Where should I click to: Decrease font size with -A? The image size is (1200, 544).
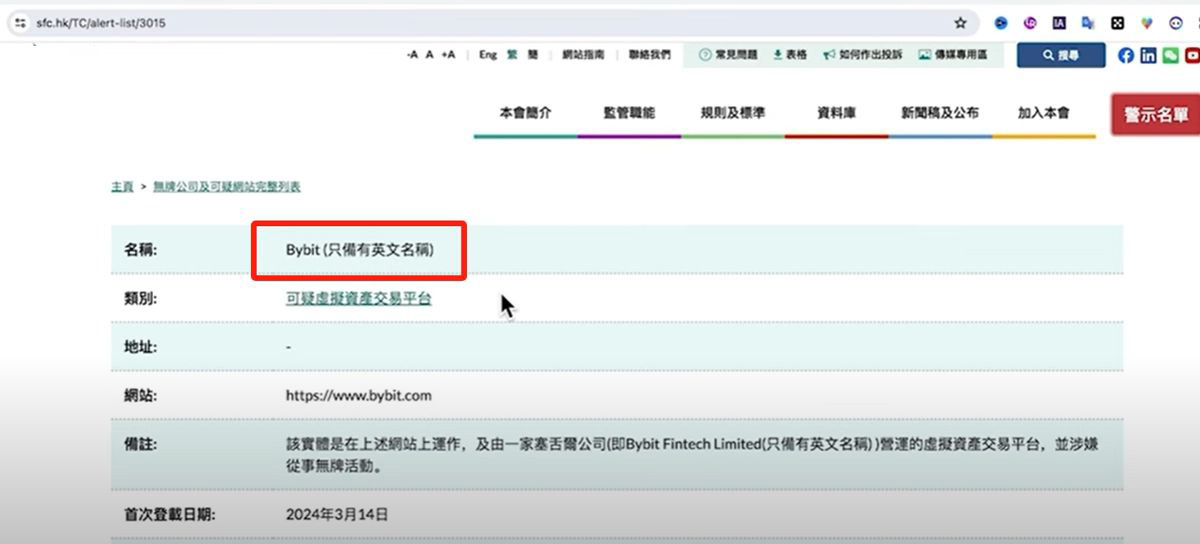tap(412, 55)
